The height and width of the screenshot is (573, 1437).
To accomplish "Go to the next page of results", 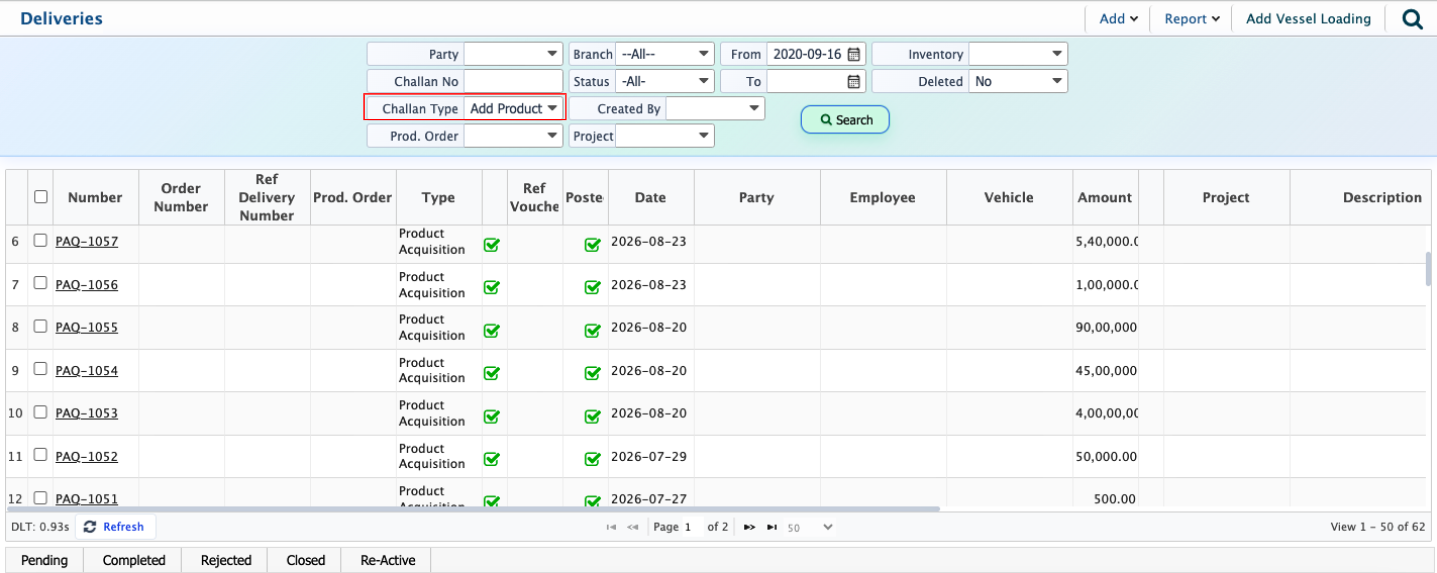I will point(749,527).
